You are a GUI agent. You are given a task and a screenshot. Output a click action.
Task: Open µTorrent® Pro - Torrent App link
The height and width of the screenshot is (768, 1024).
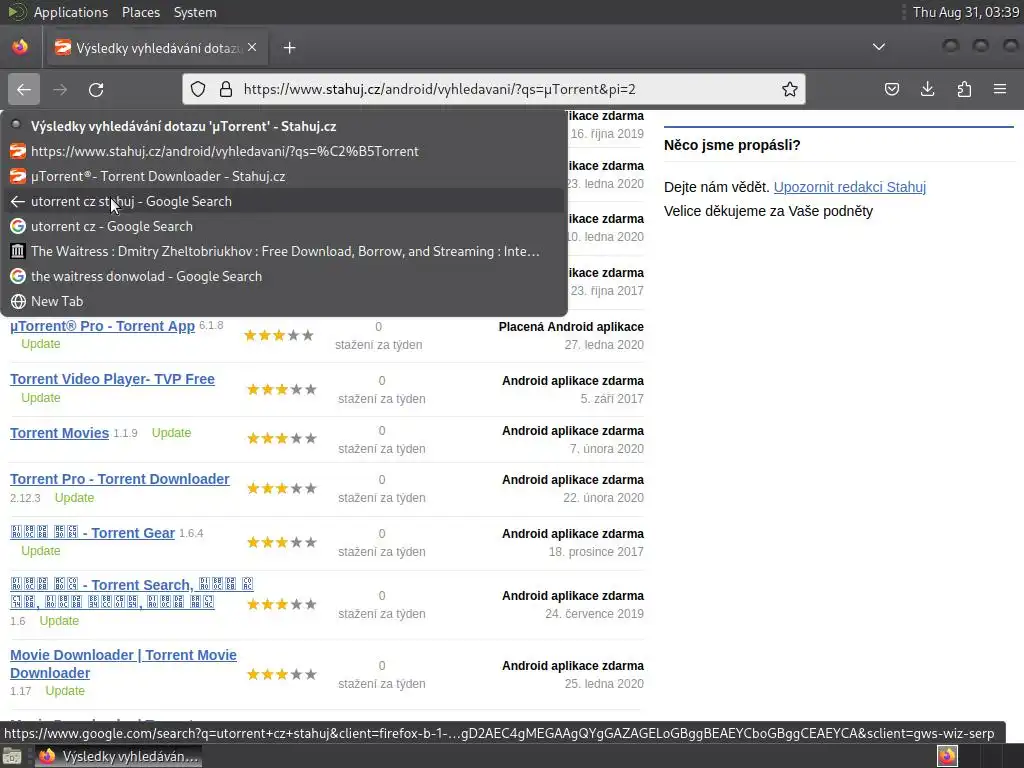[103, 326]
